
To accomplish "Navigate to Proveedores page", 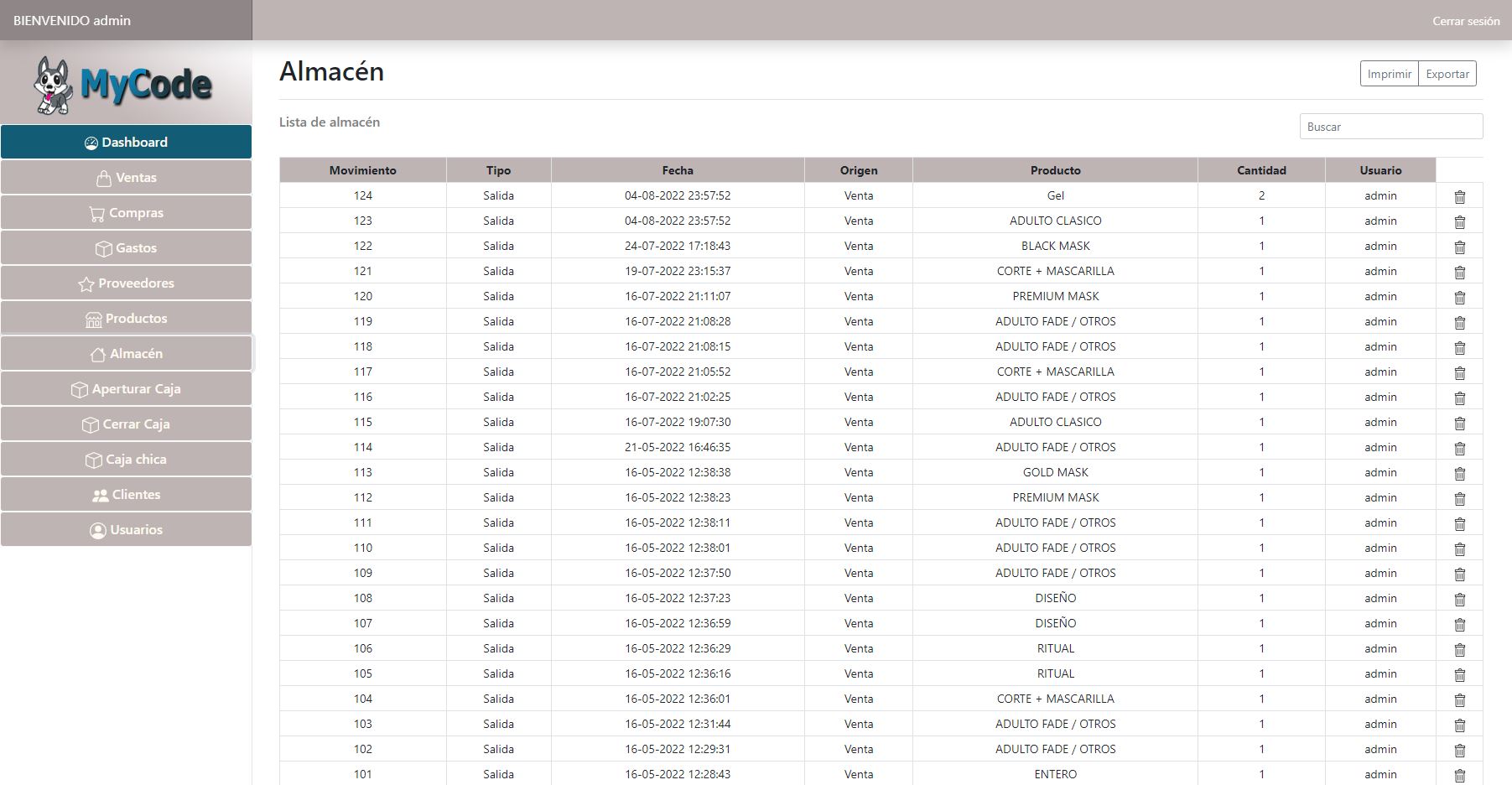I will coord(126,283).
